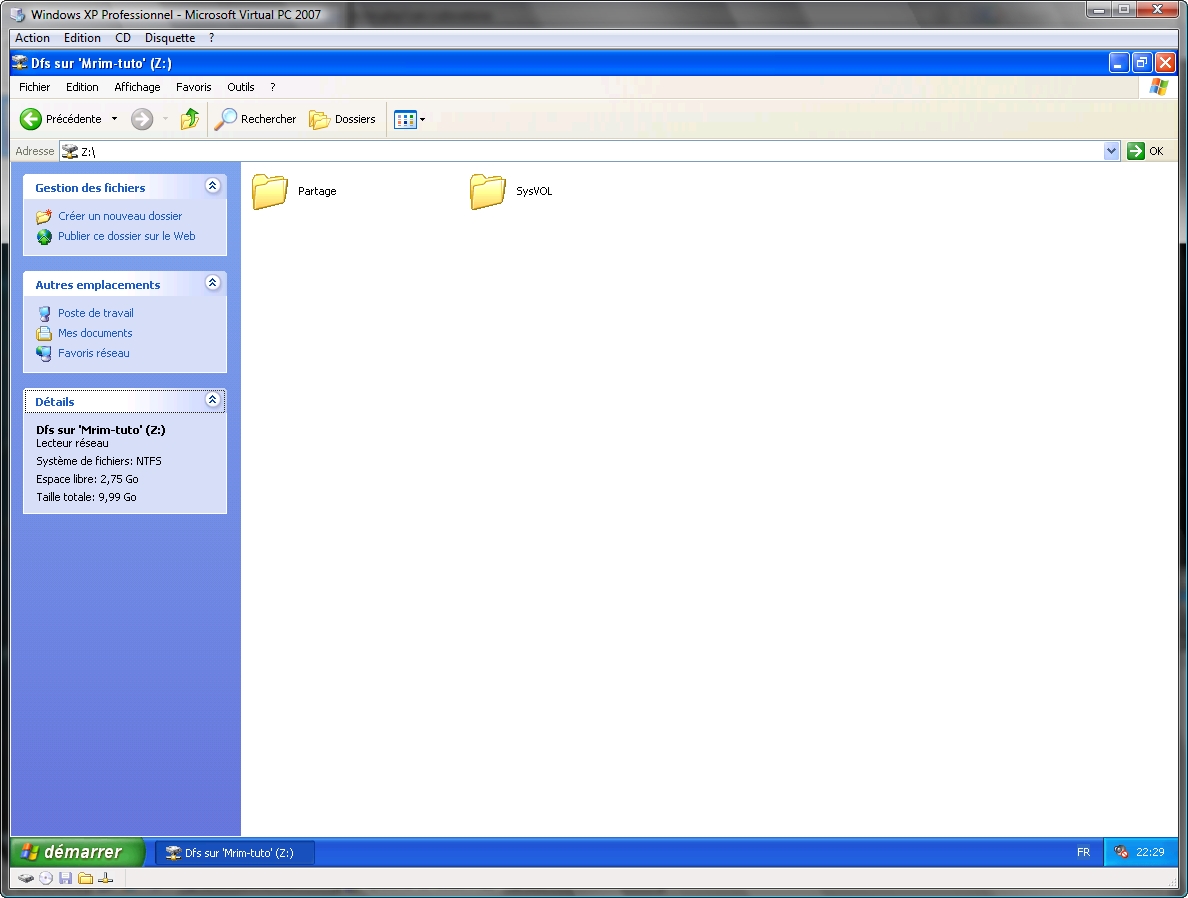Click in the address bar Z:\ field
The image size is (1188, 898).
click(581, 152)
